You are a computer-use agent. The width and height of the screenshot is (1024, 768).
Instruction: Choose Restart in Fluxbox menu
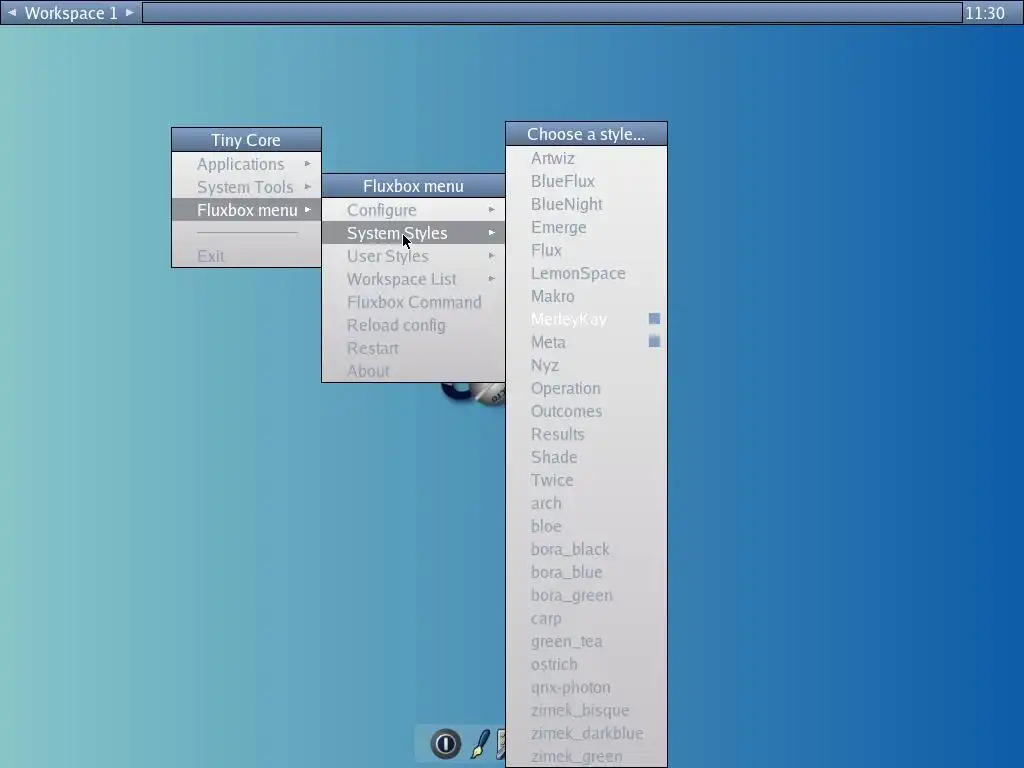point(413,348)
